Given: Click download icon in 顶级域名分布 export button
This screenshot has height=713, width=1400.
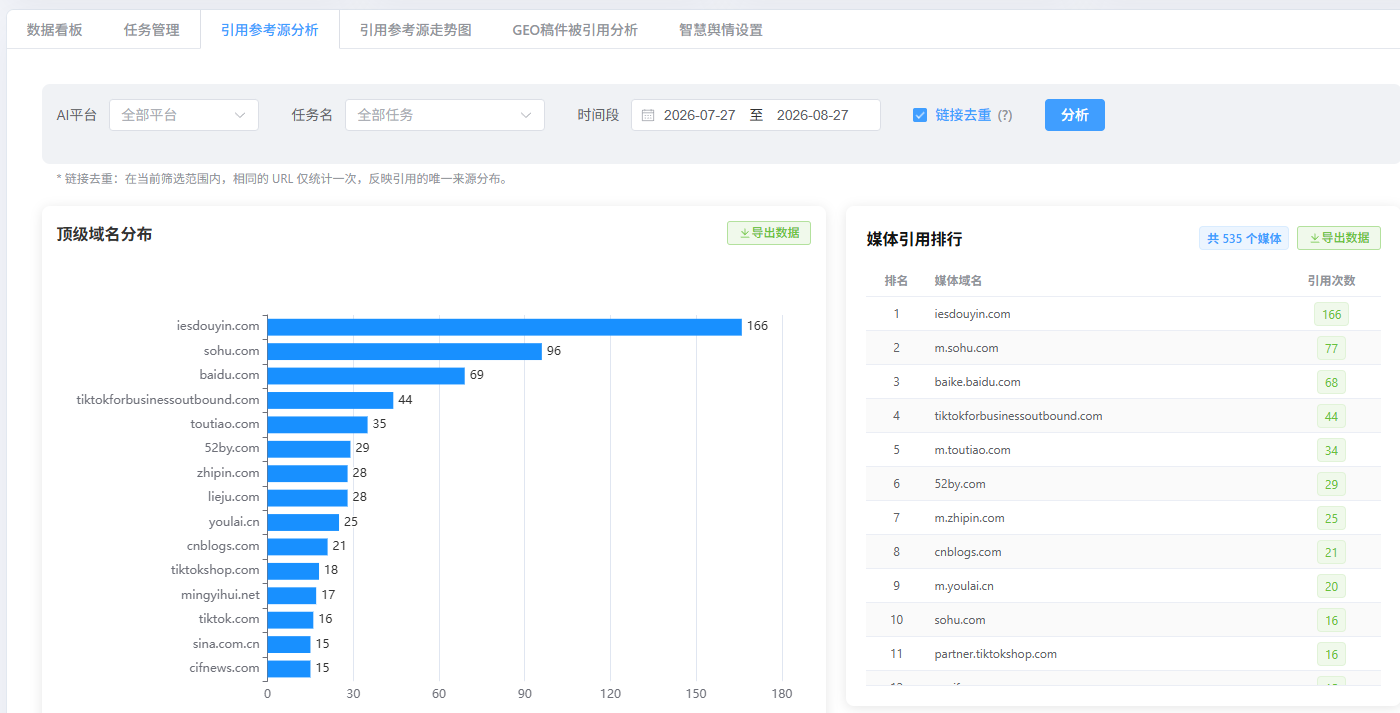Looking at the screenshot, I should 744,233.
